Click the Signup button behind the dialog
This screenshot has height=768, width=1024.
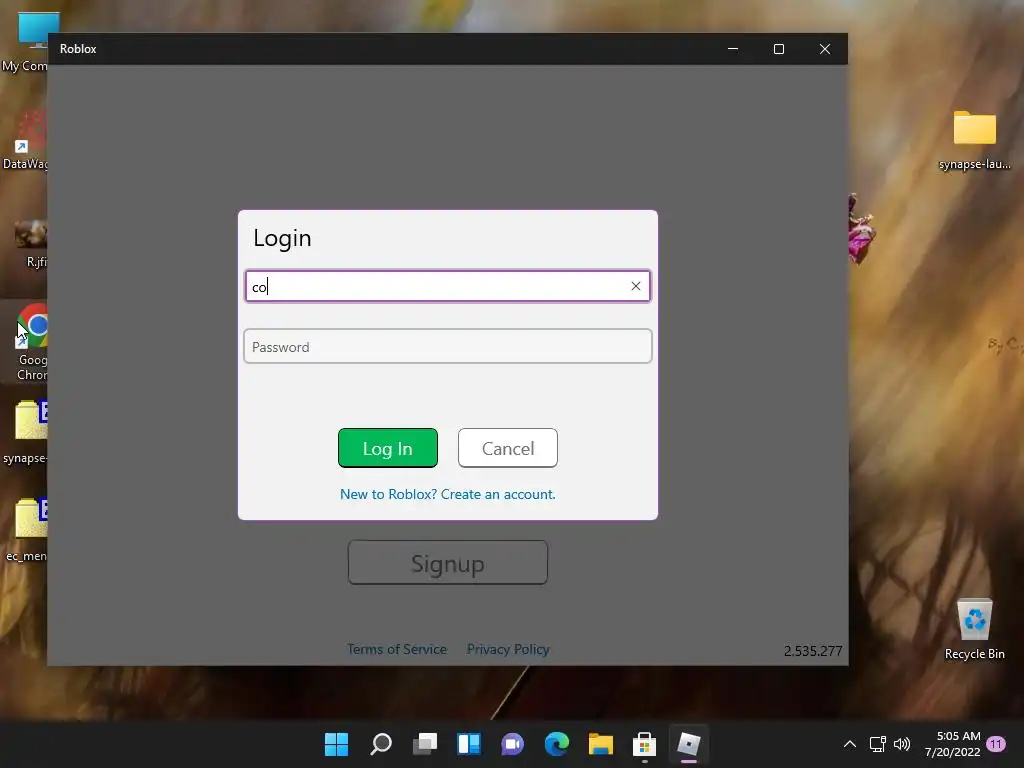point(447,562)
